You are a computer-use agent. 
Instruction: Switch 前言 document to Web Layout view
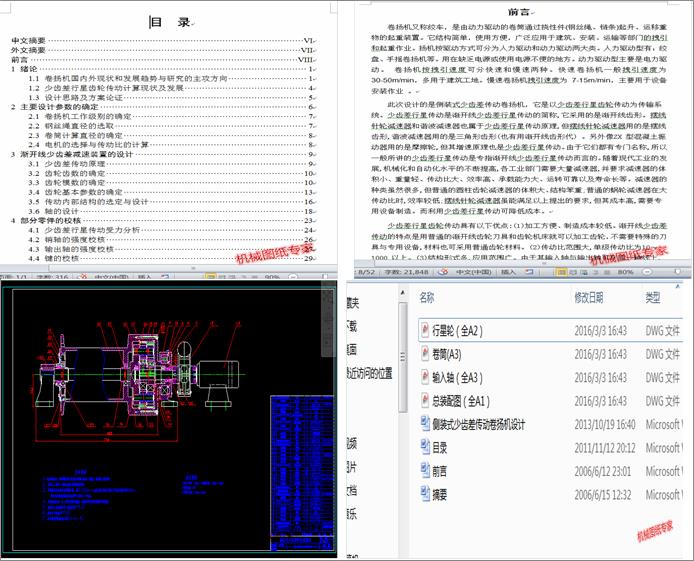(x=584, y=272)
